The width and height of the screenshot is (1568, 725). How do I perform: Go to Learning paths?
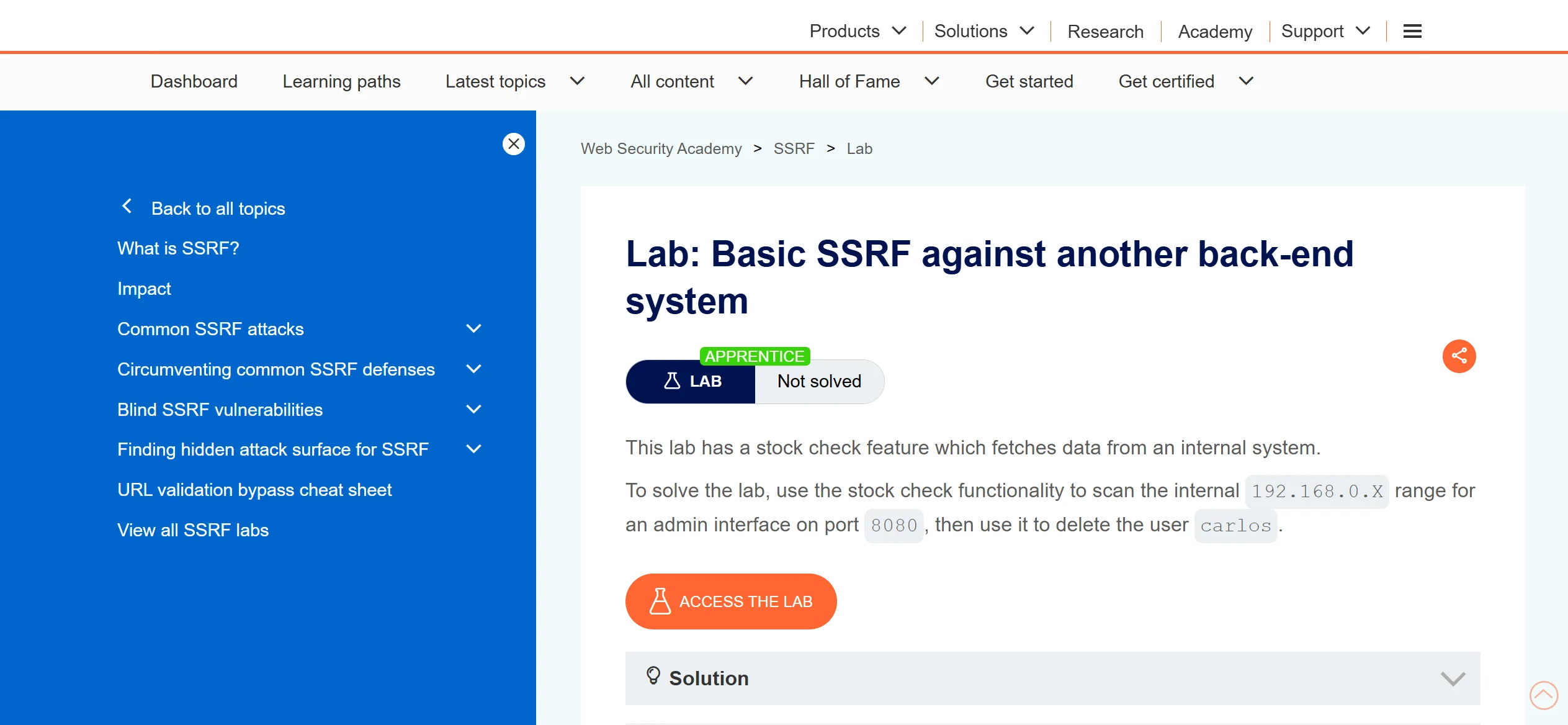pyautogui.click(x=341, y=81)
